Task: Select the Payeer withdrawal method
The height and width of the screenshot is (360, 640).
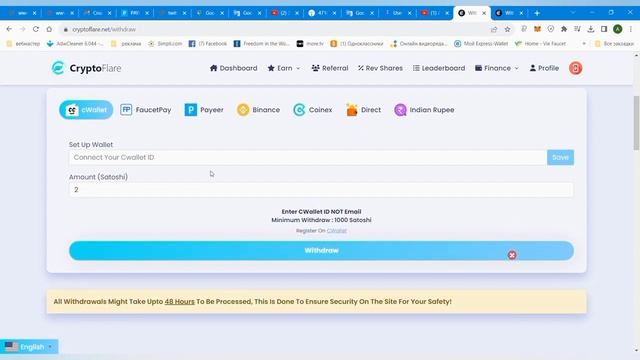Action: coord(204,110)
